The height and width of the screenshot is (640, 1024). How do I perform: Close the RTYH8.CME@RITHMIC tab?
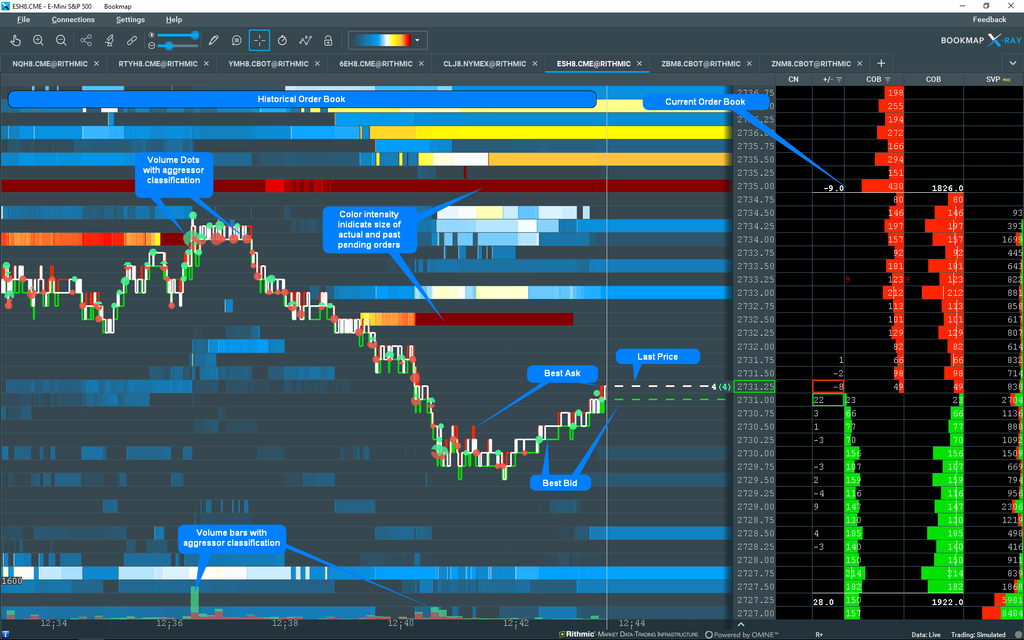pos(206,64)
